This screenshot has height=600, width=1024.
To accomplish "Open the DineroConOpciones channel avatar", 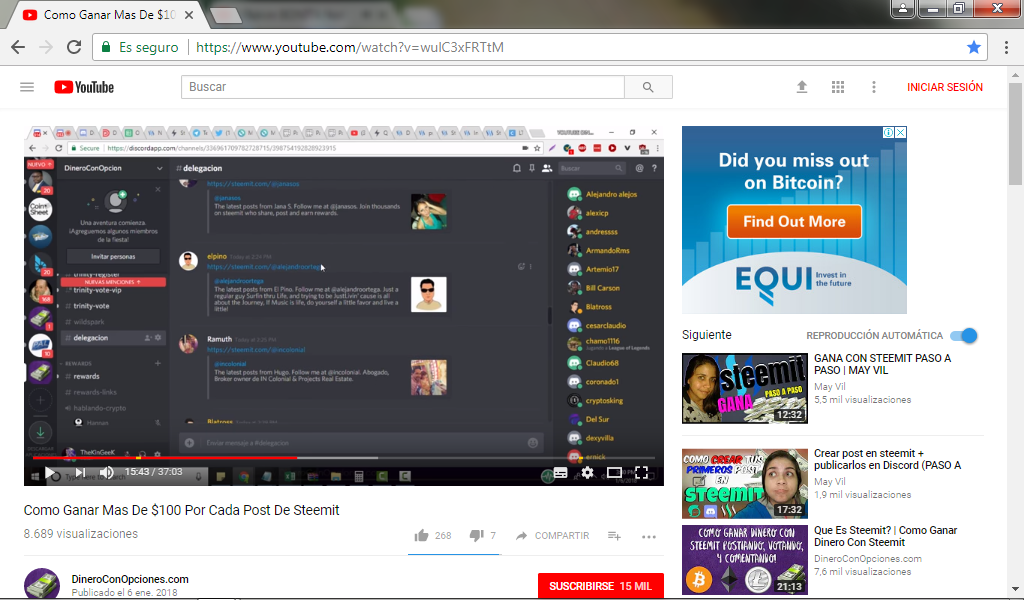I will pyautogui.click(x=42, y=584).
